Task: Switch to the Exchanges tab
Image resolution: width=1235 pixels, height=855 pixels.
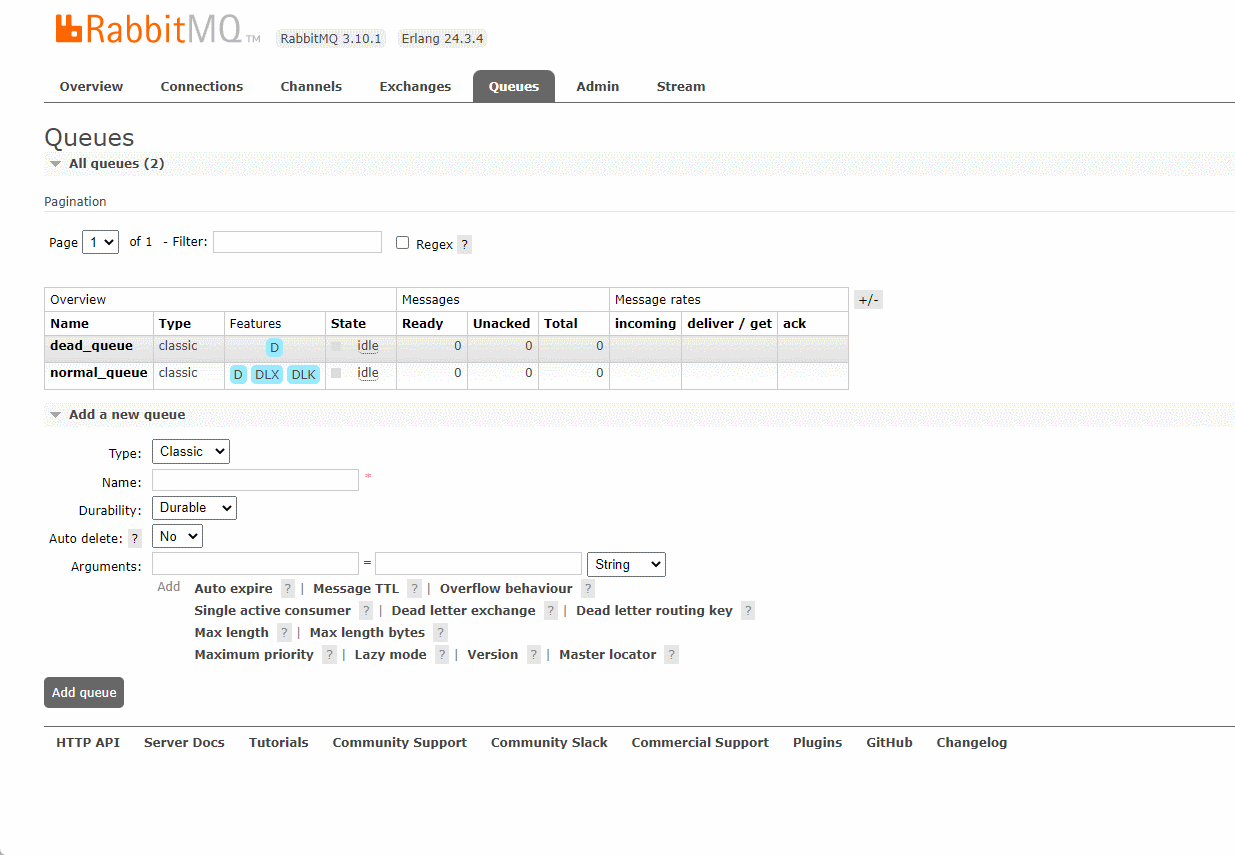Action: pyautogui.click(x=415, y=86)
